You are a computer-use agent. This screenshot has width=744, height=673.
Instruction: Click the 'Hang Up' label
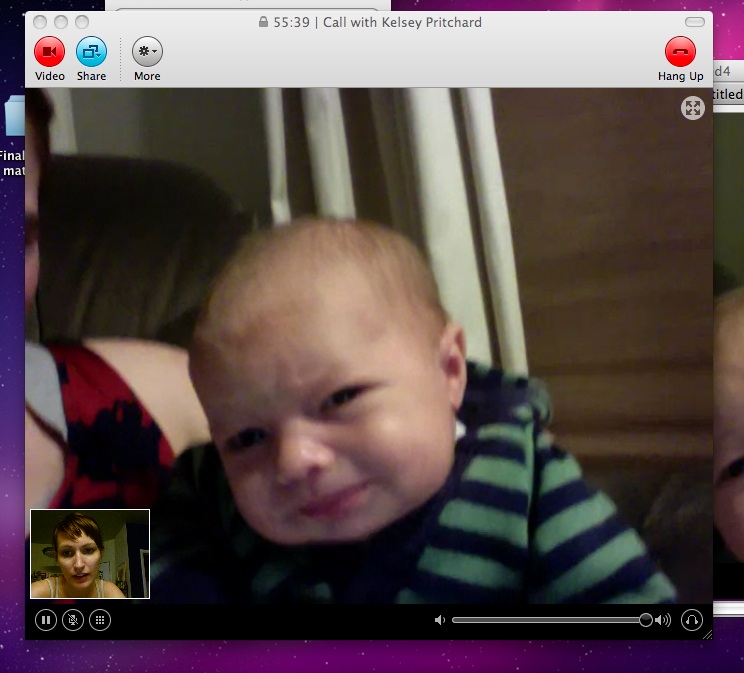(x=680, y=76)
